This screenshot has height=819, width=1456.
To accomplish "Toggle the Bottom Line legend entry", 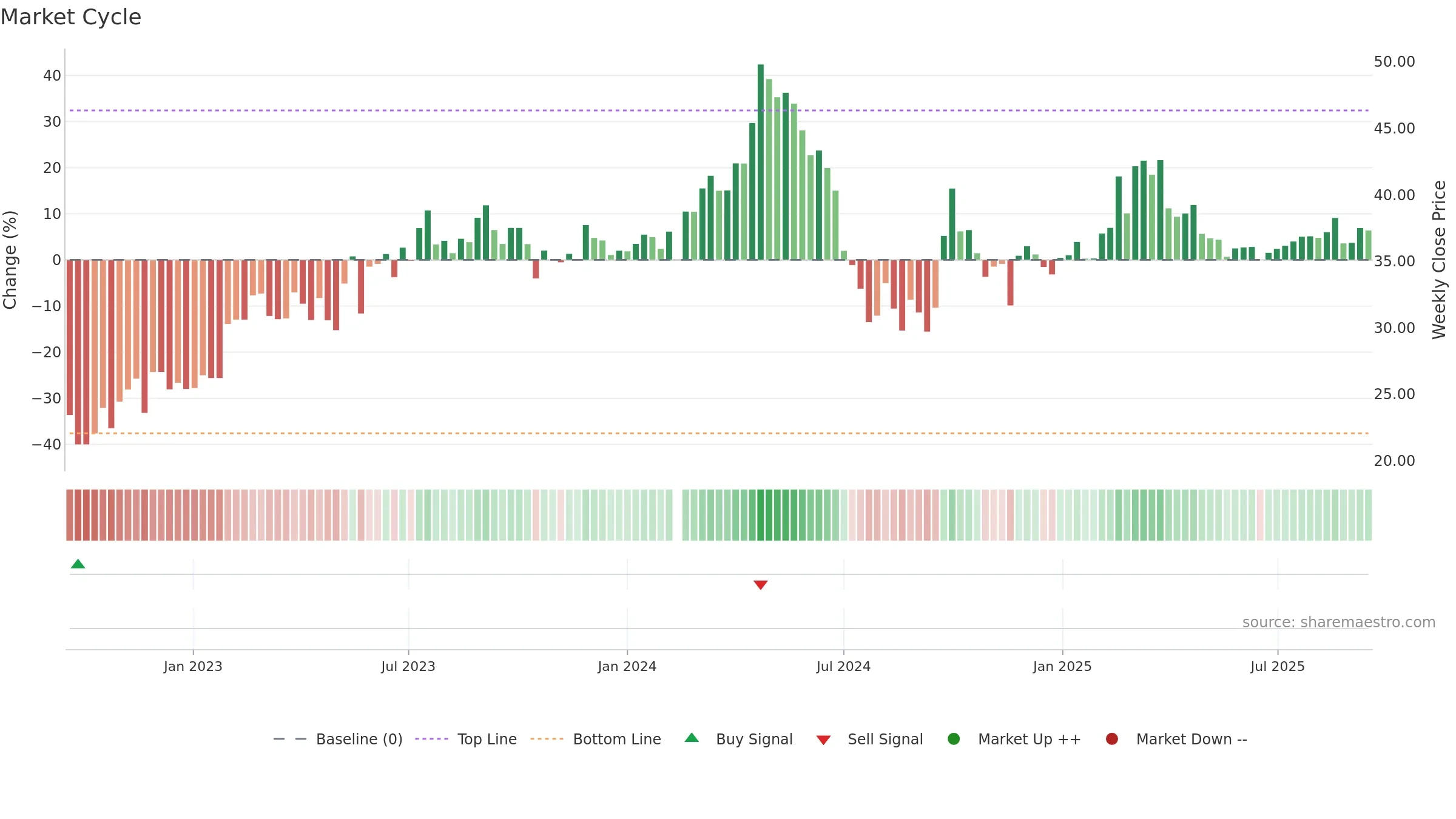I will click(x=596, y=739).
